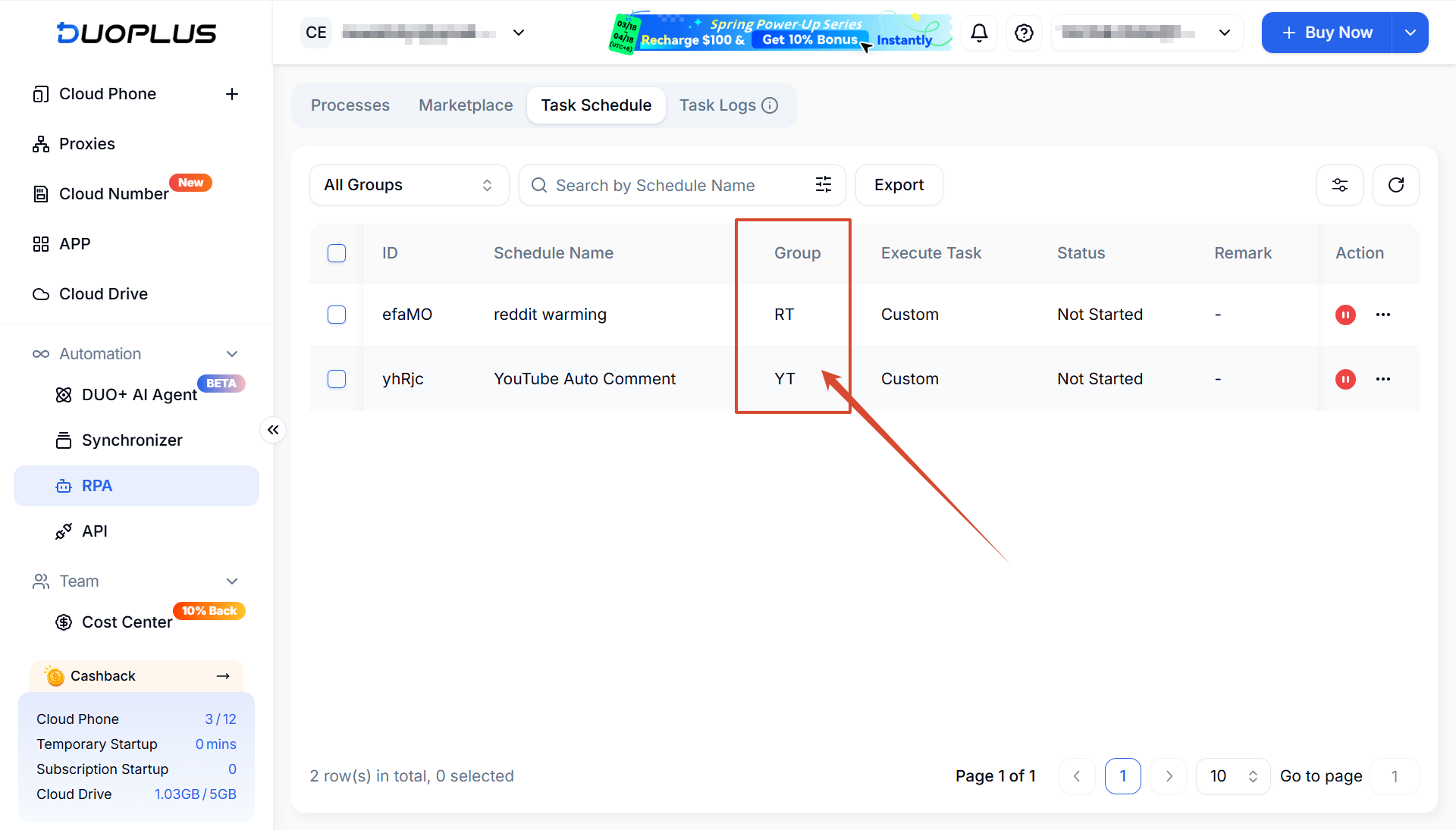This screenshot has height=830, width=1456.
Task: Open Cloud Number in sidebar
Action: coord(114,194)
